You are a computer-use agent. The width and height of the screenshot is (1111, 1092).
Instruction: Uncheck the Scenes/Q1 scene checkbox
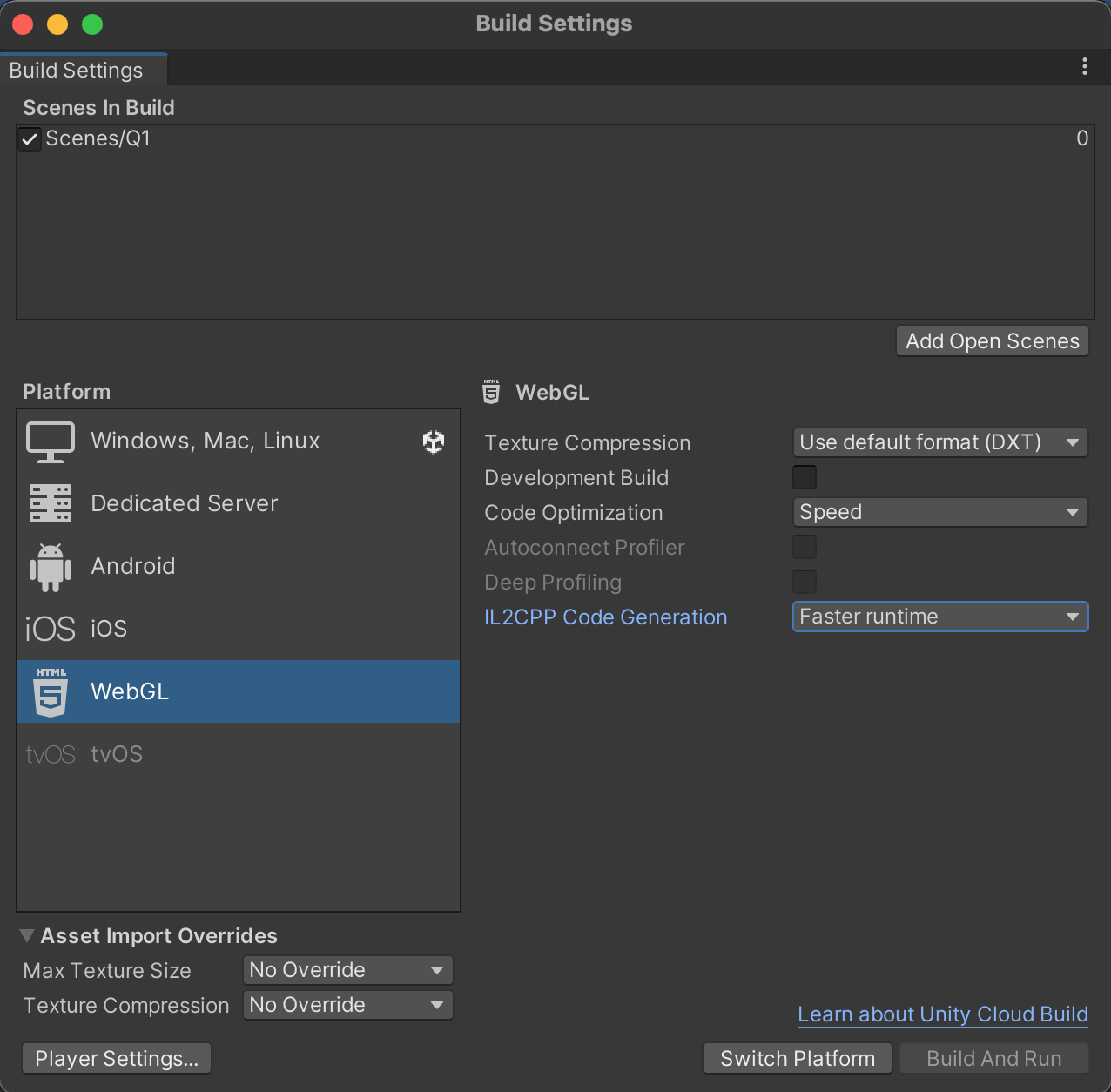[x=30, y=139]
